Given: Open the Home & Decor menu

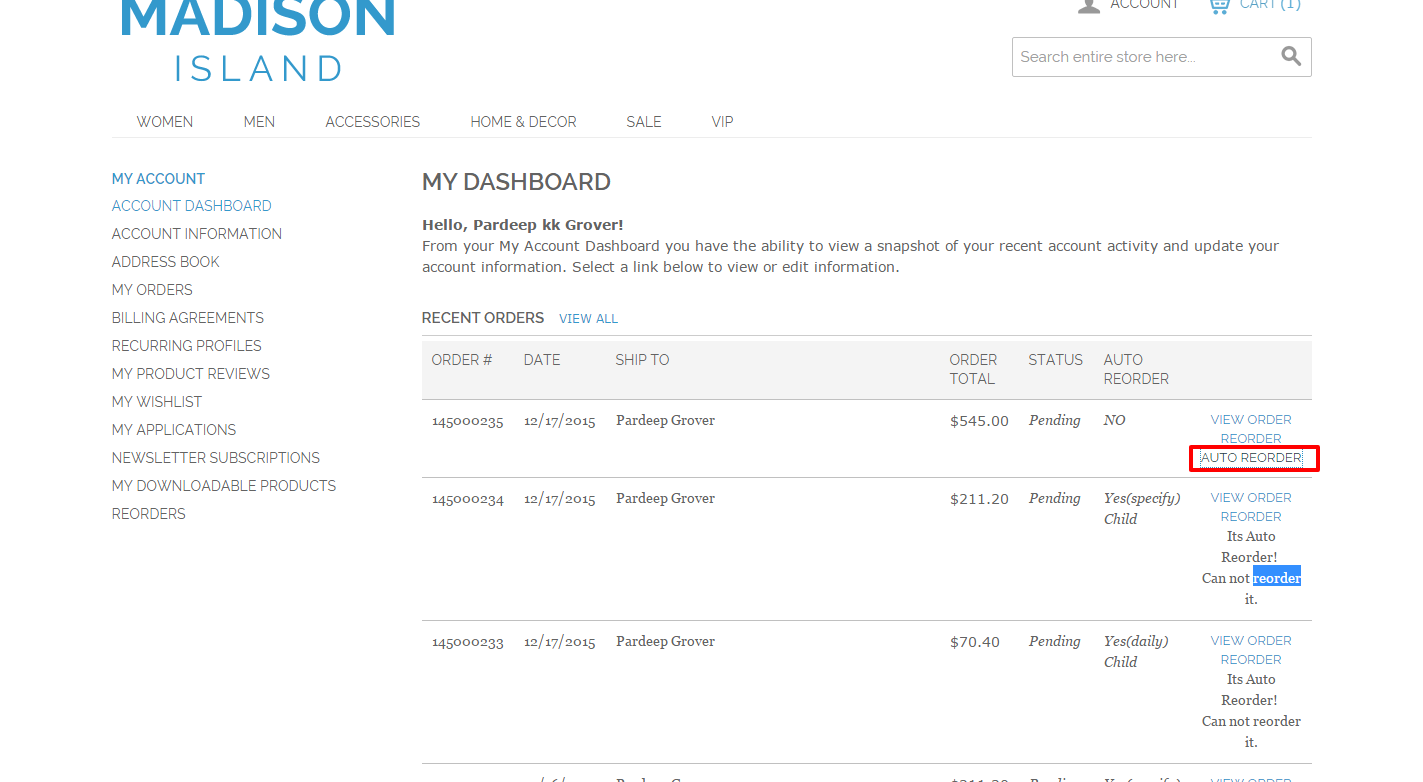Looking at the screenshot, I should point(523,122).
